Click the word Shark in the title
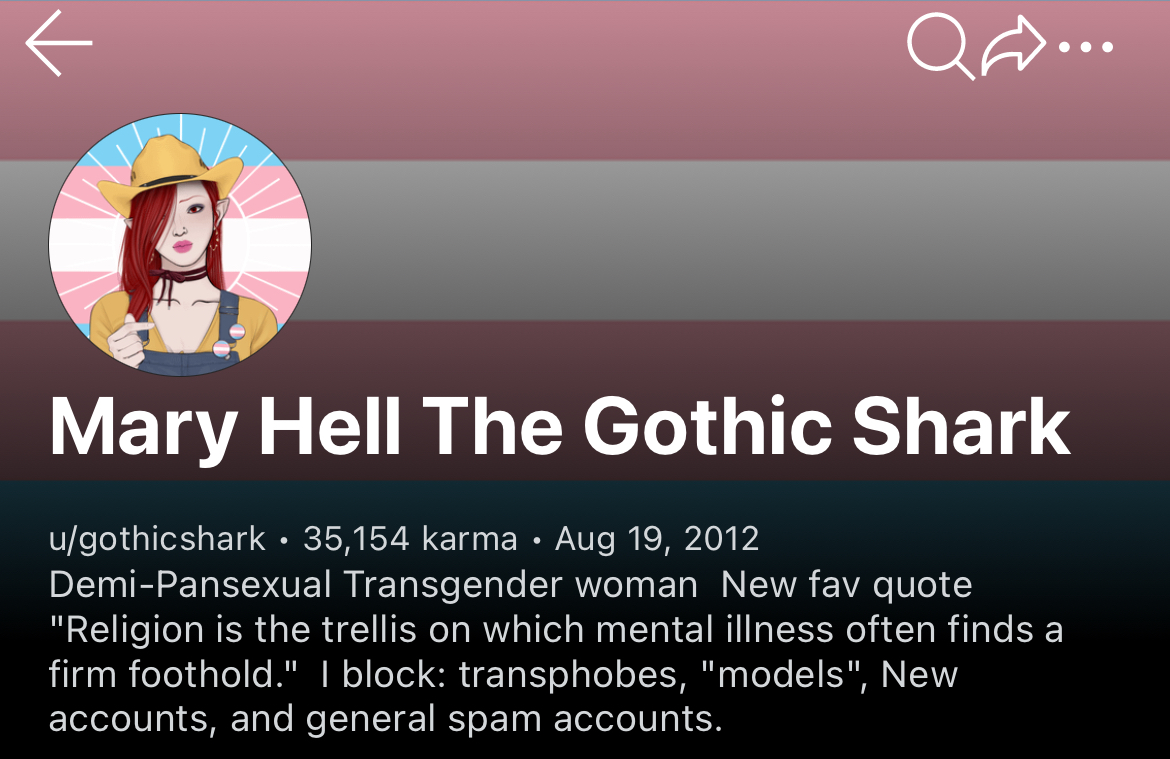This screenshot has height=759, width=1170. 961,426
